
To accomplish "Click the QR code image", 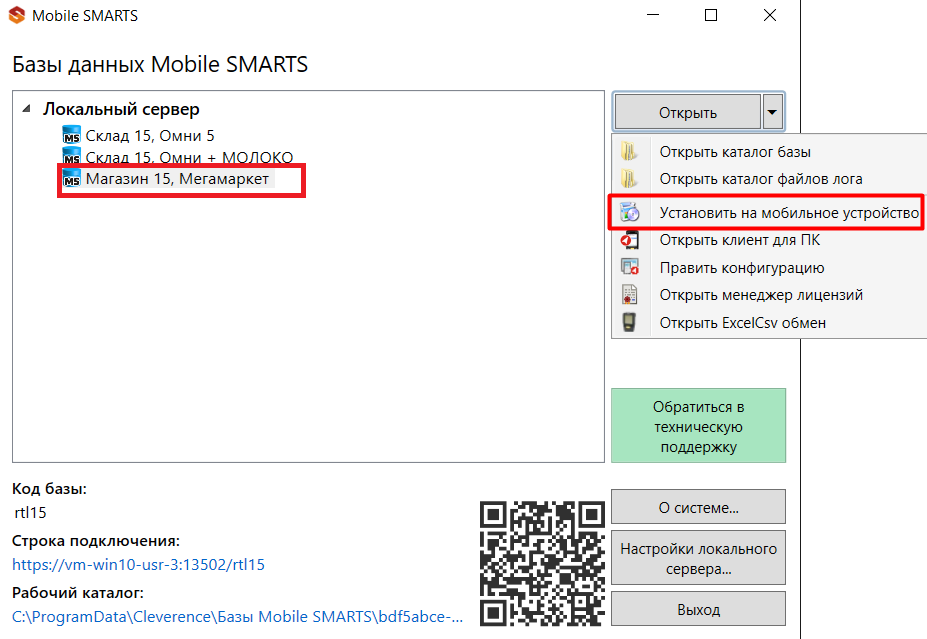I will 542,563.
